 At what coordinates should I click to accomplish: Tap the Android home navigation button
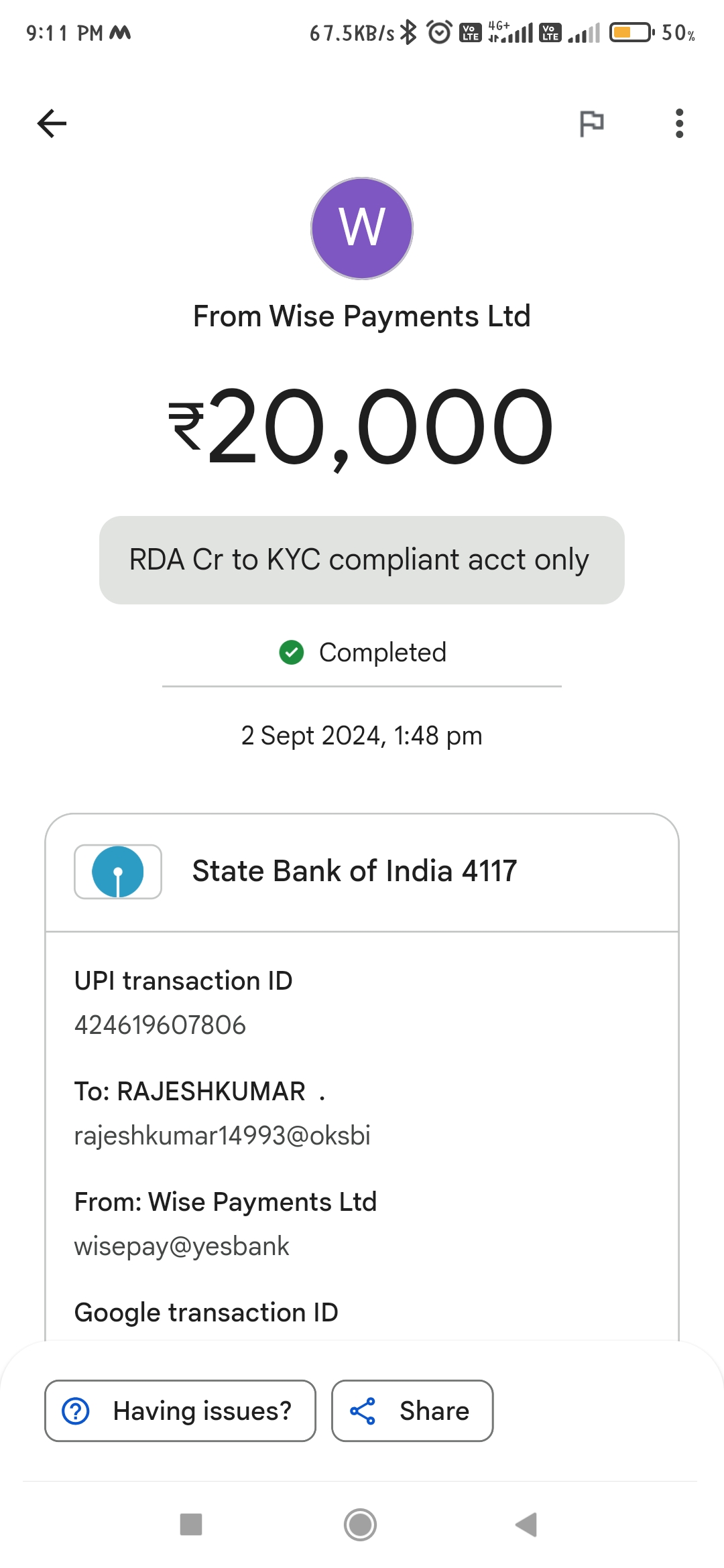(361, 1525)
